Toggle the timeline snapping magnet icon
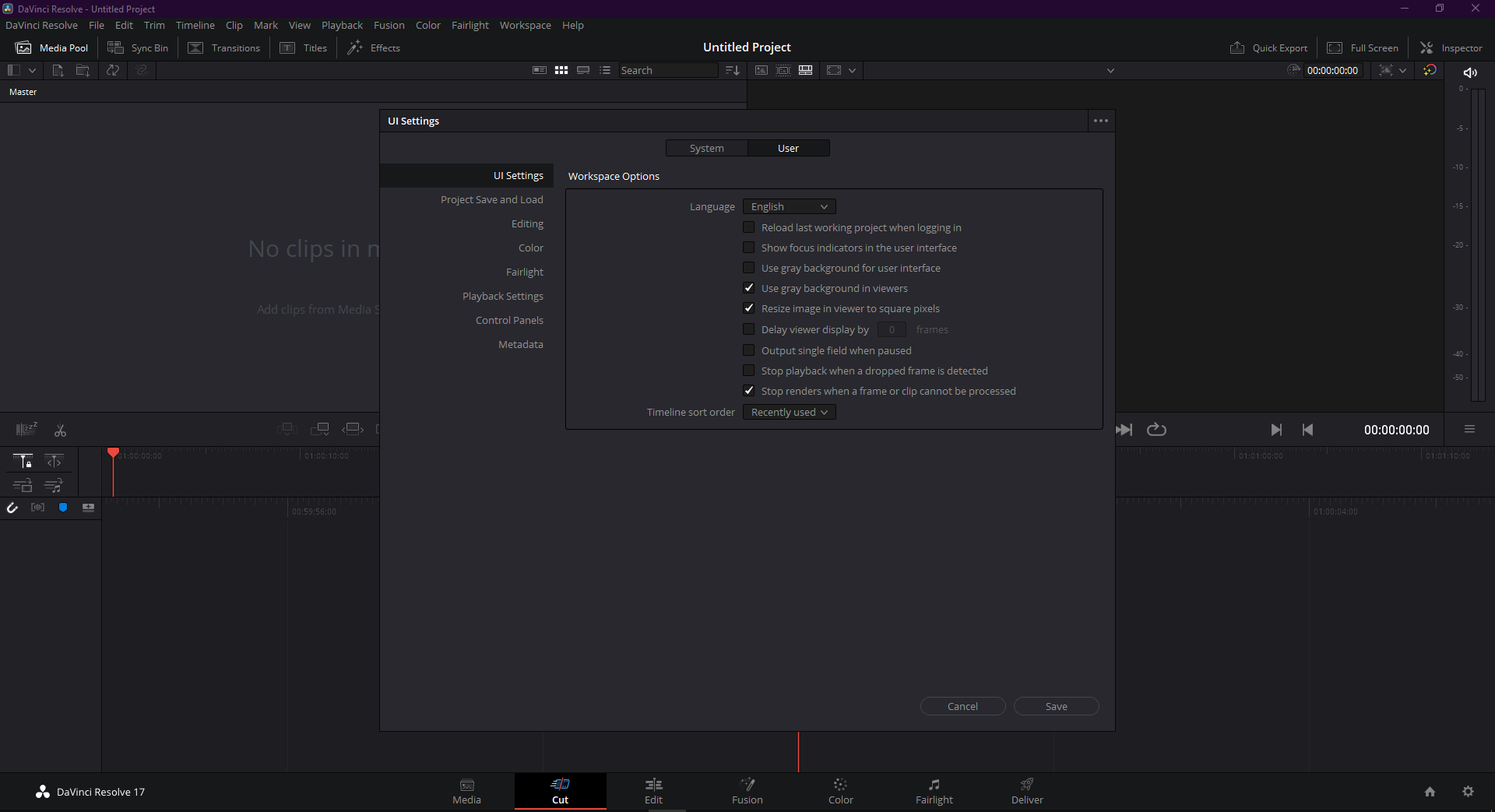1495x812 pixels. pos(12,508)
